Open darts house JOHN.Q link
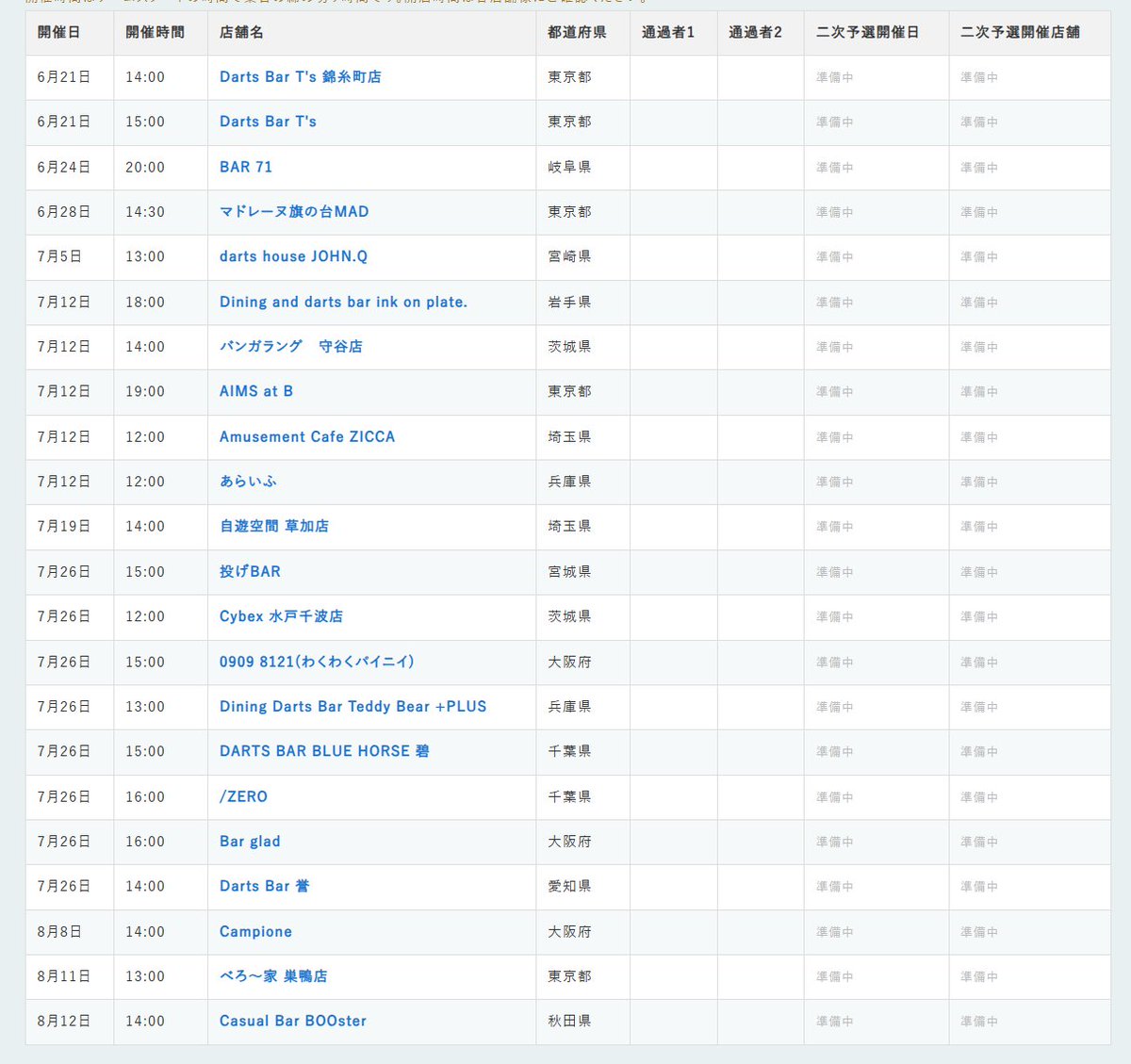This screenshot has width=1131, height=1064. coord(293,256)
